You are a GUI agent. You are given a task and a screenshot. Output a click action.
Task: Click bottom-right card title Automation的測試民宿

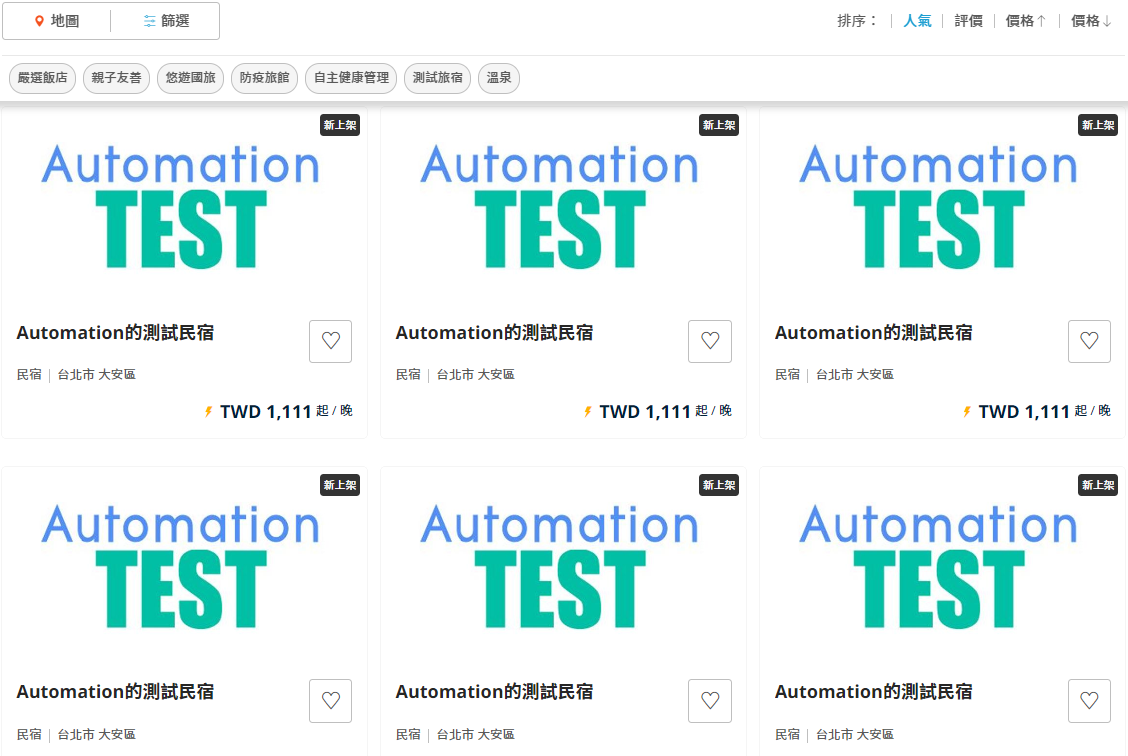(873, 692)
